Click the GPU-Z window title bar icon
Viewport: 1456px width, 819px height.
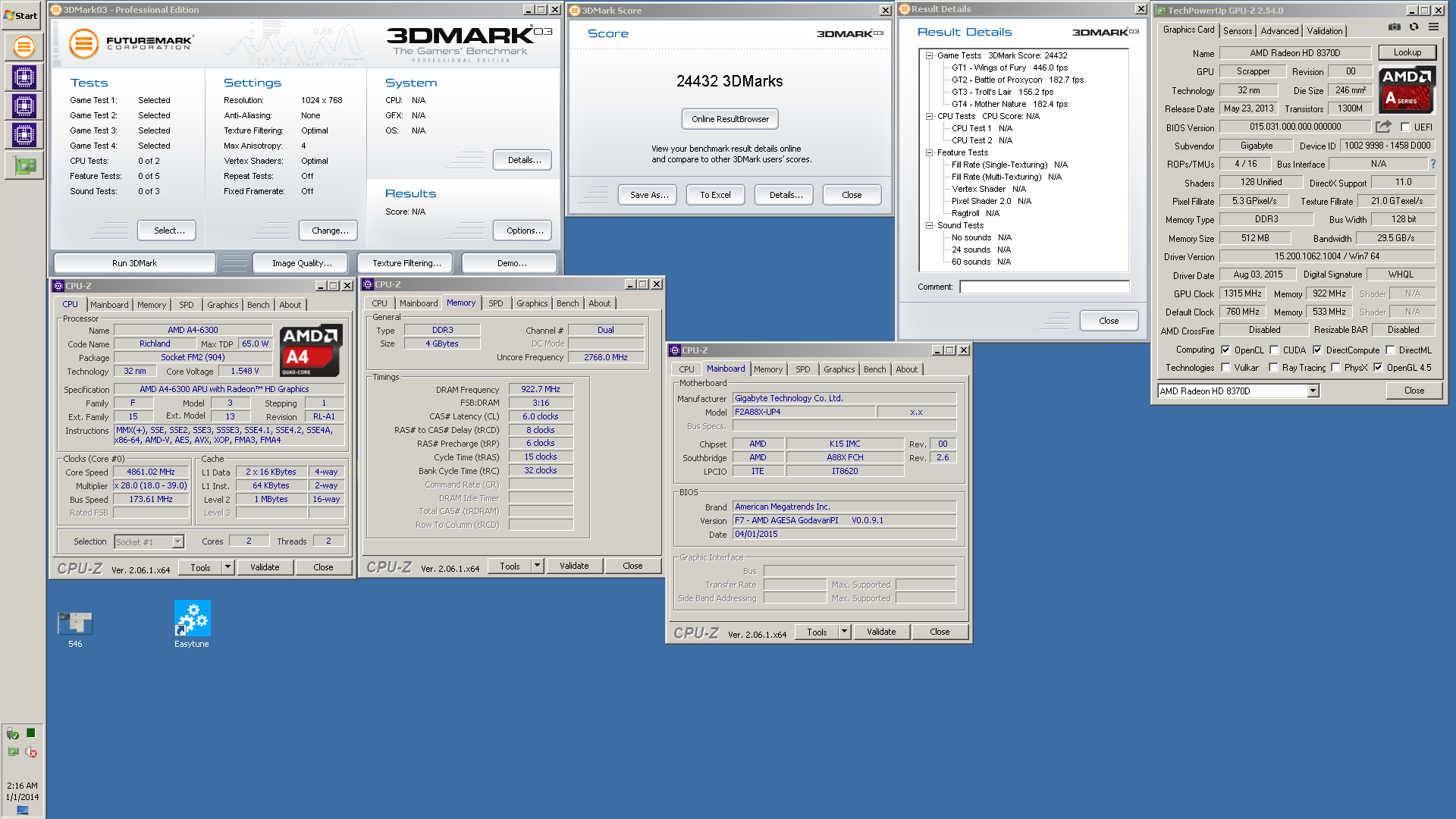pos(1160,11)
